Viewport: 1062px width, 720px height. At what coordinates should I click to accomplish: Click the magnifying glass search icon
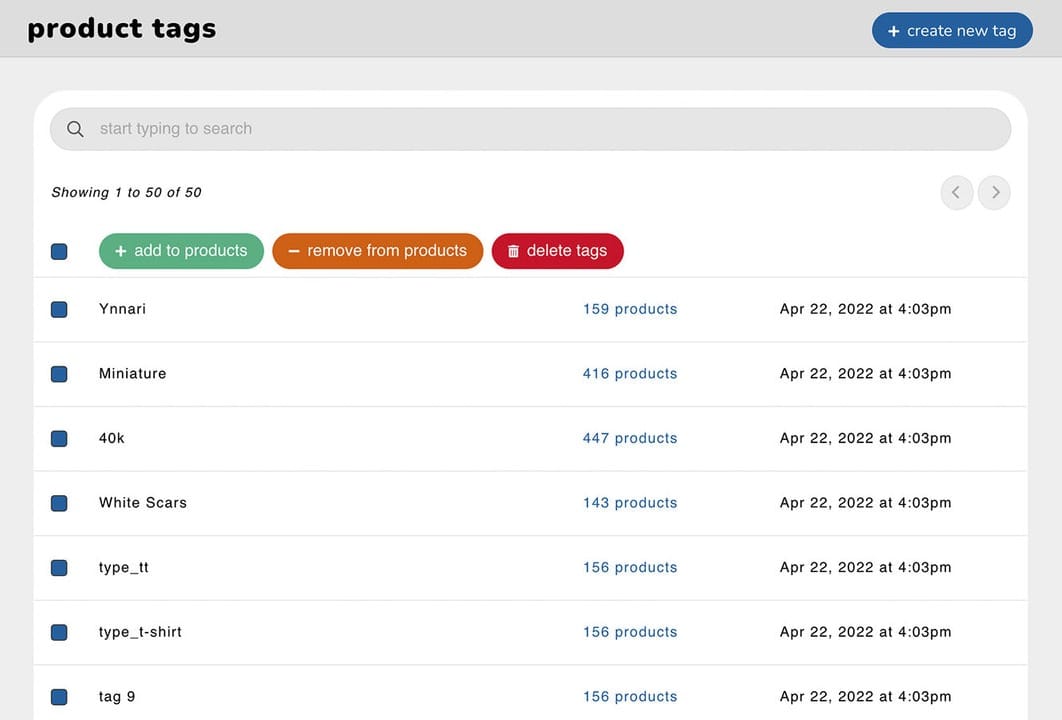pyautogui.click(x=75, y=128)
